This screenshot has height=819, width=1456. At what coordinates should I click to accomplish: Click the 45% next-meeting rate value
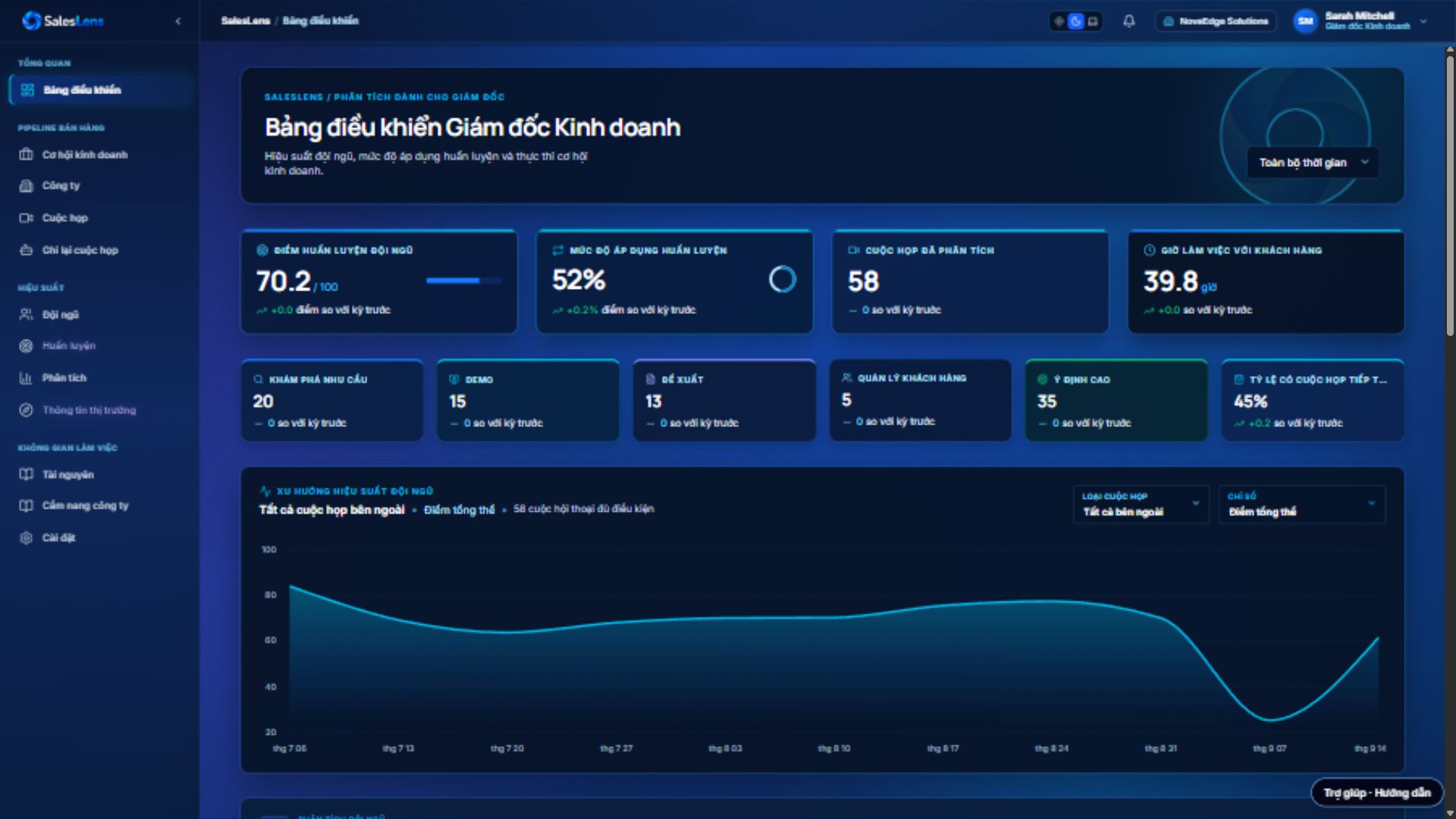coord(1250,401)
